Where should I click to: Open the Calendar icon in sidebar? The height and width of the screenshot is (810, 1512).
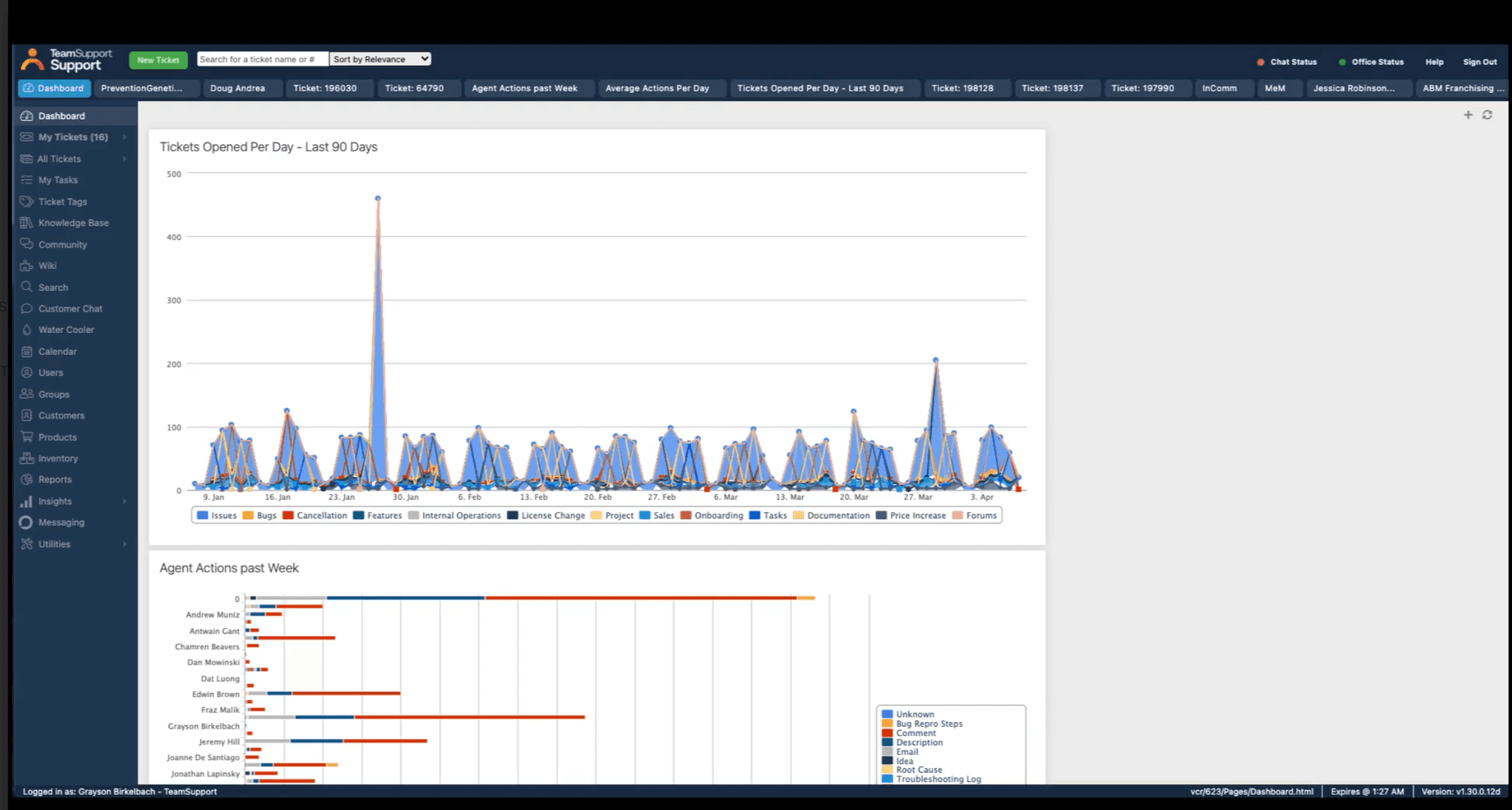[x=27, y=351]
